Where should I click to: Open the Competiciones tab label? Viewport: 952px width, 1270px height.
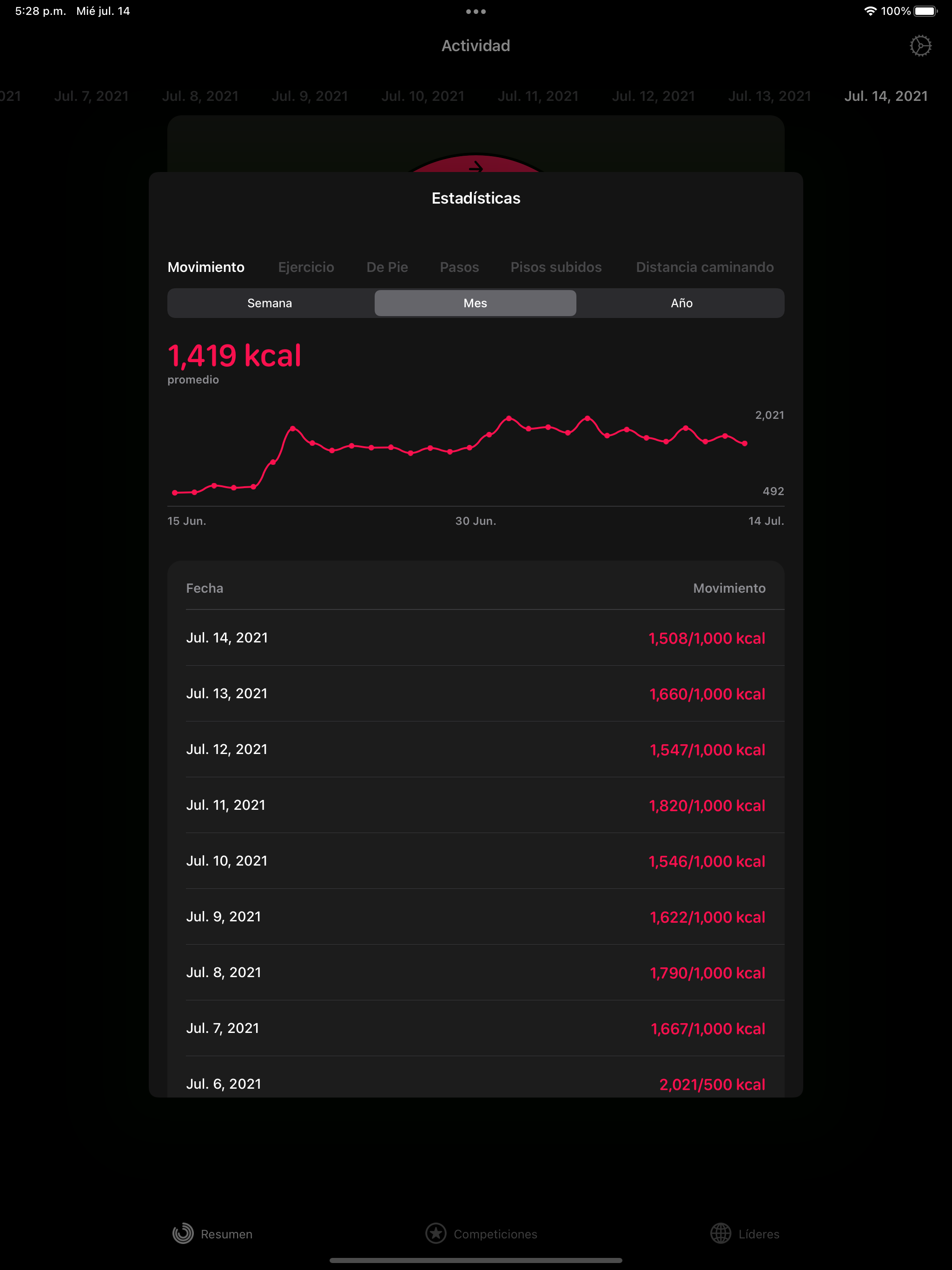496,1234
